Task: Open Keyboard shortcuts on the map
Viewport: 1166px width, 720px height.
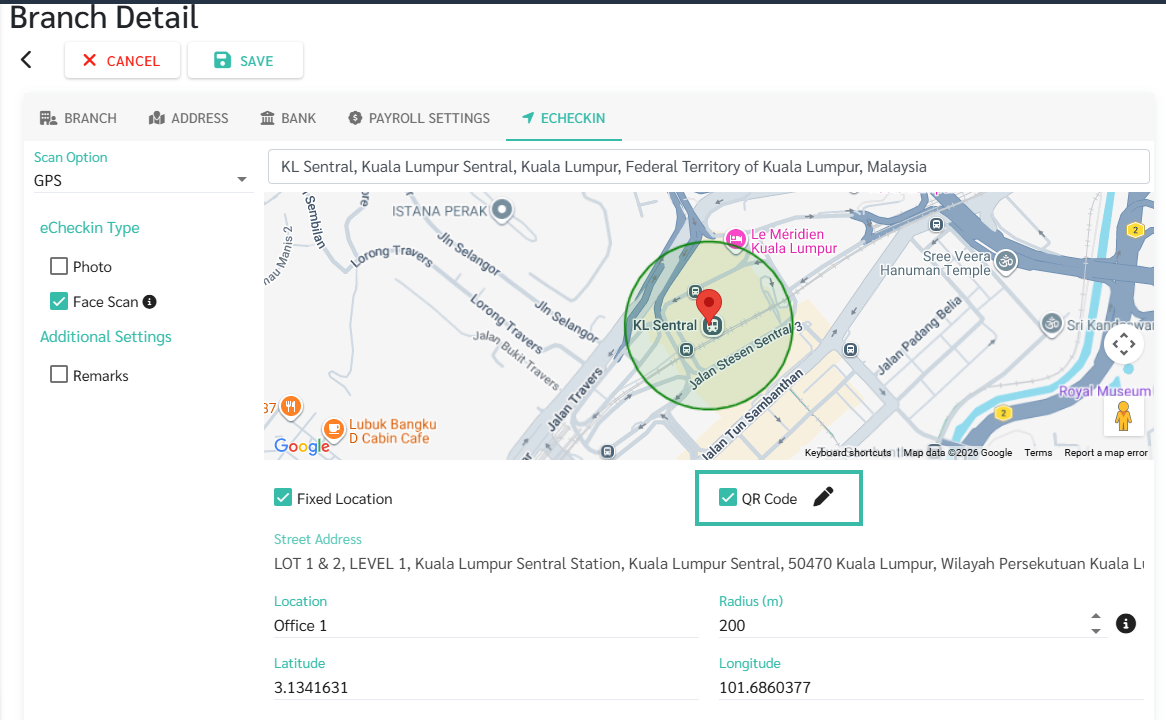Action: [x=848, y=452]
